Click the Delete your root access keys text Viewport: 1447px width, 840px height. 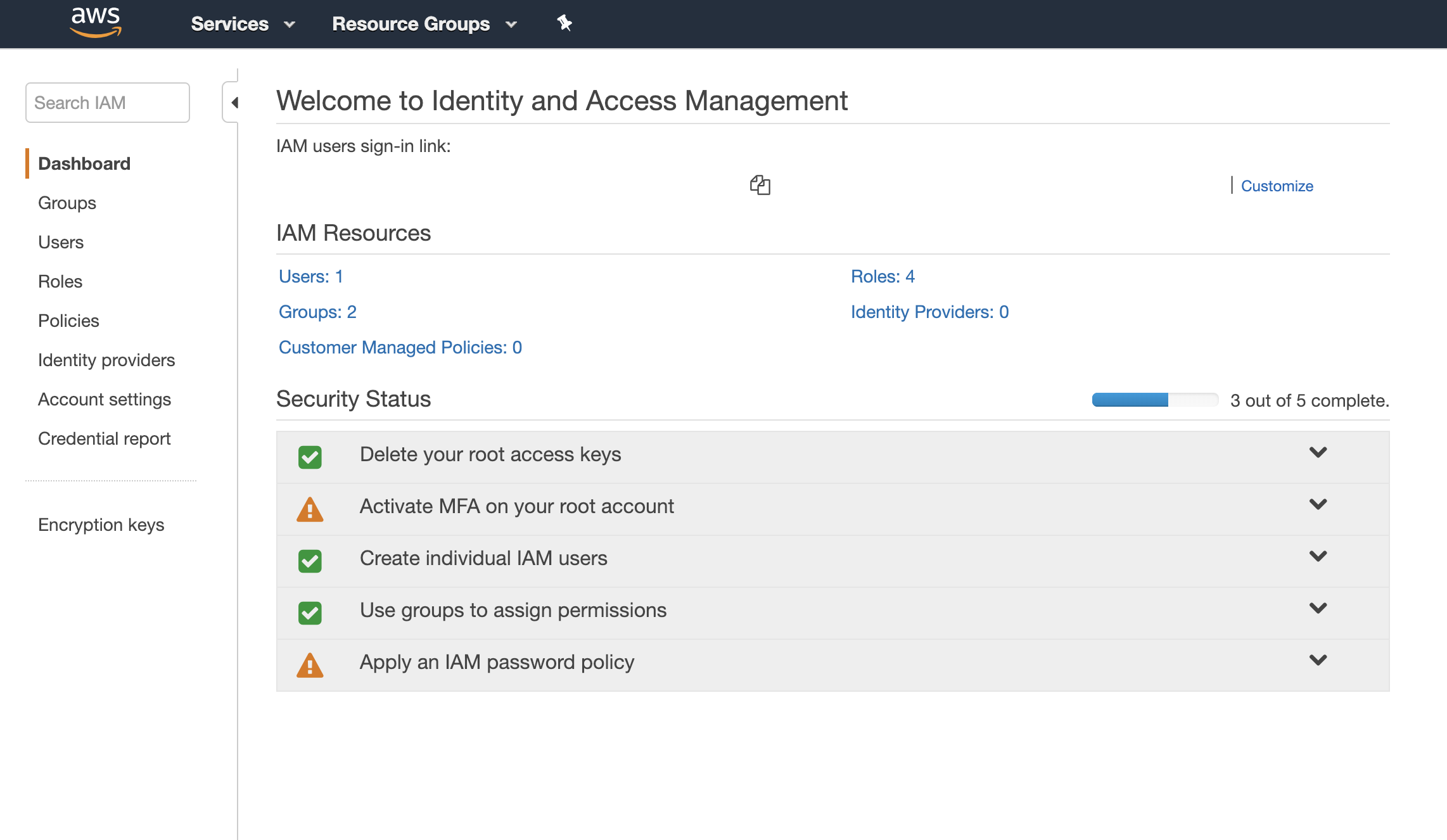tap(490, 454)
